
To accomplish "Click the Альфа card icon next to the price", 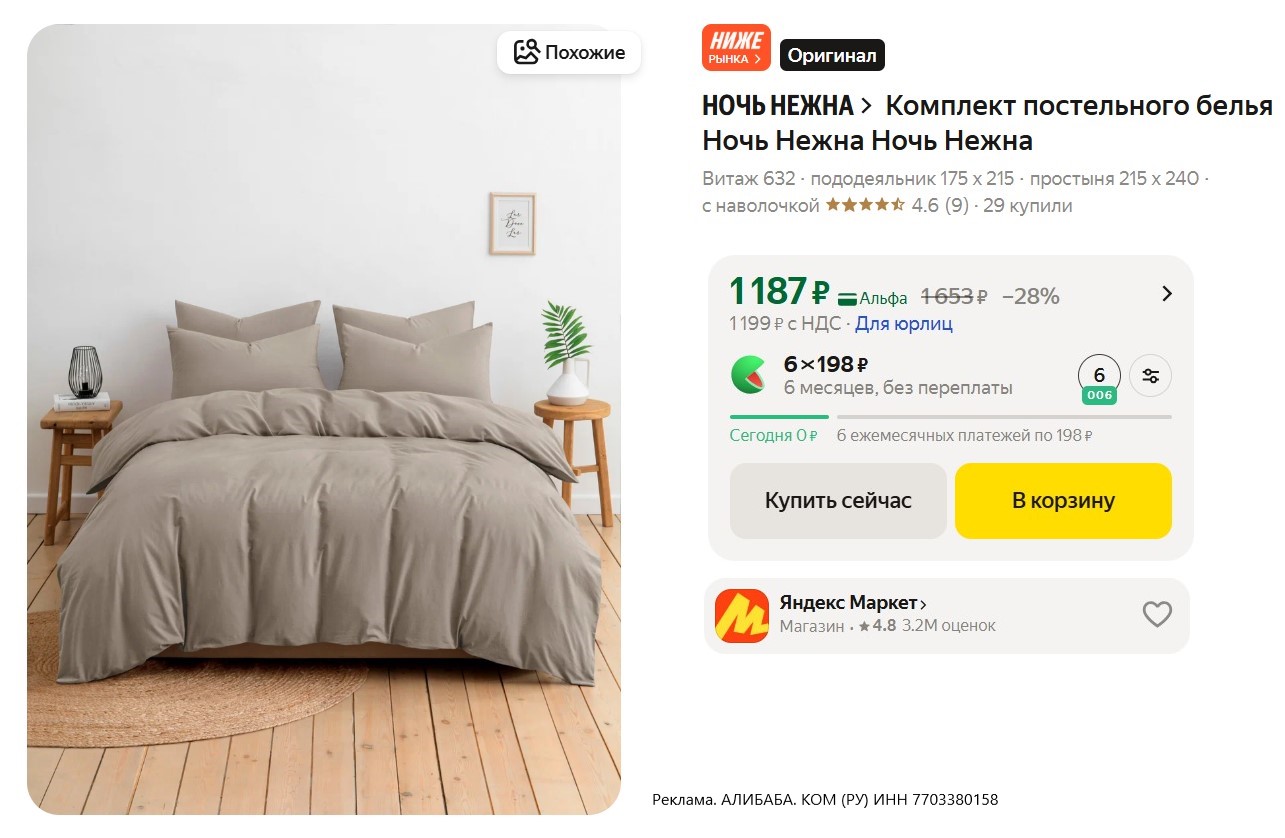I will coord(848,298).
